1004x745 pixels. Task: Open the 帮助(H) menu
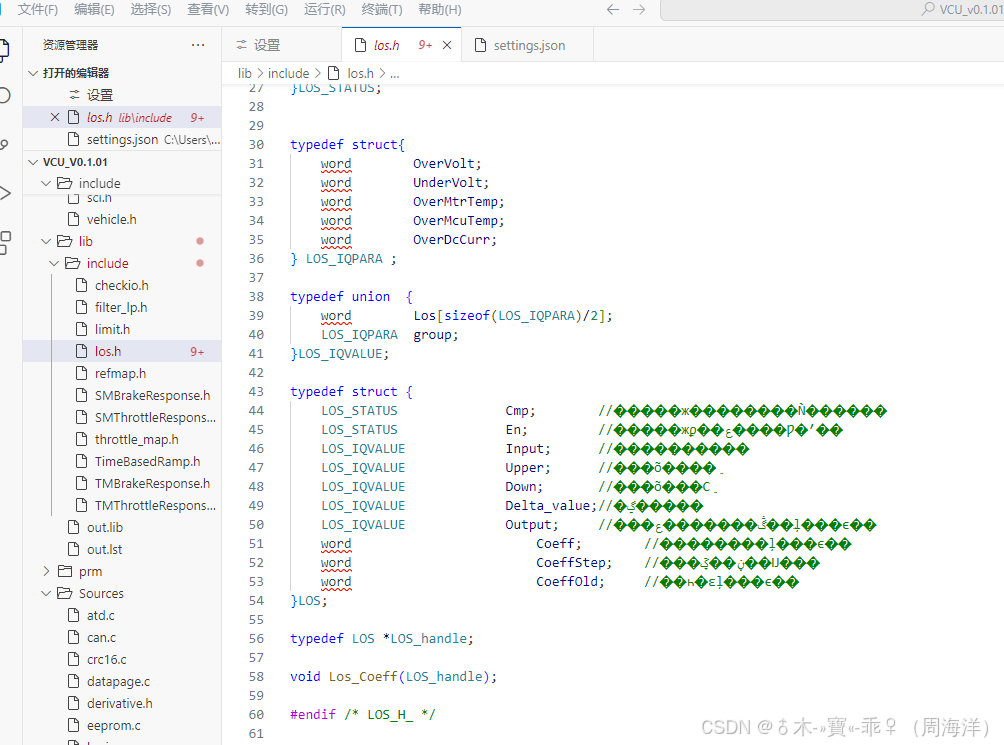439,10
